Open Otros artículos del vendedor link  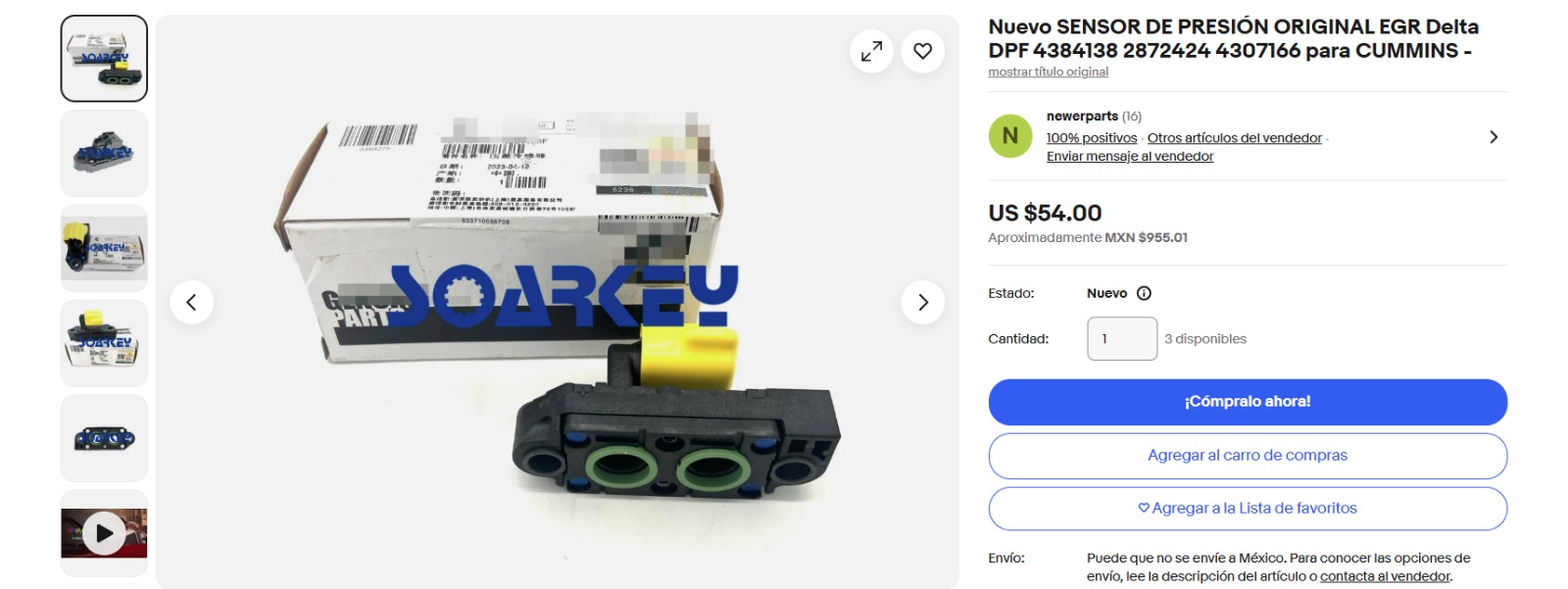click(1235, 138)
